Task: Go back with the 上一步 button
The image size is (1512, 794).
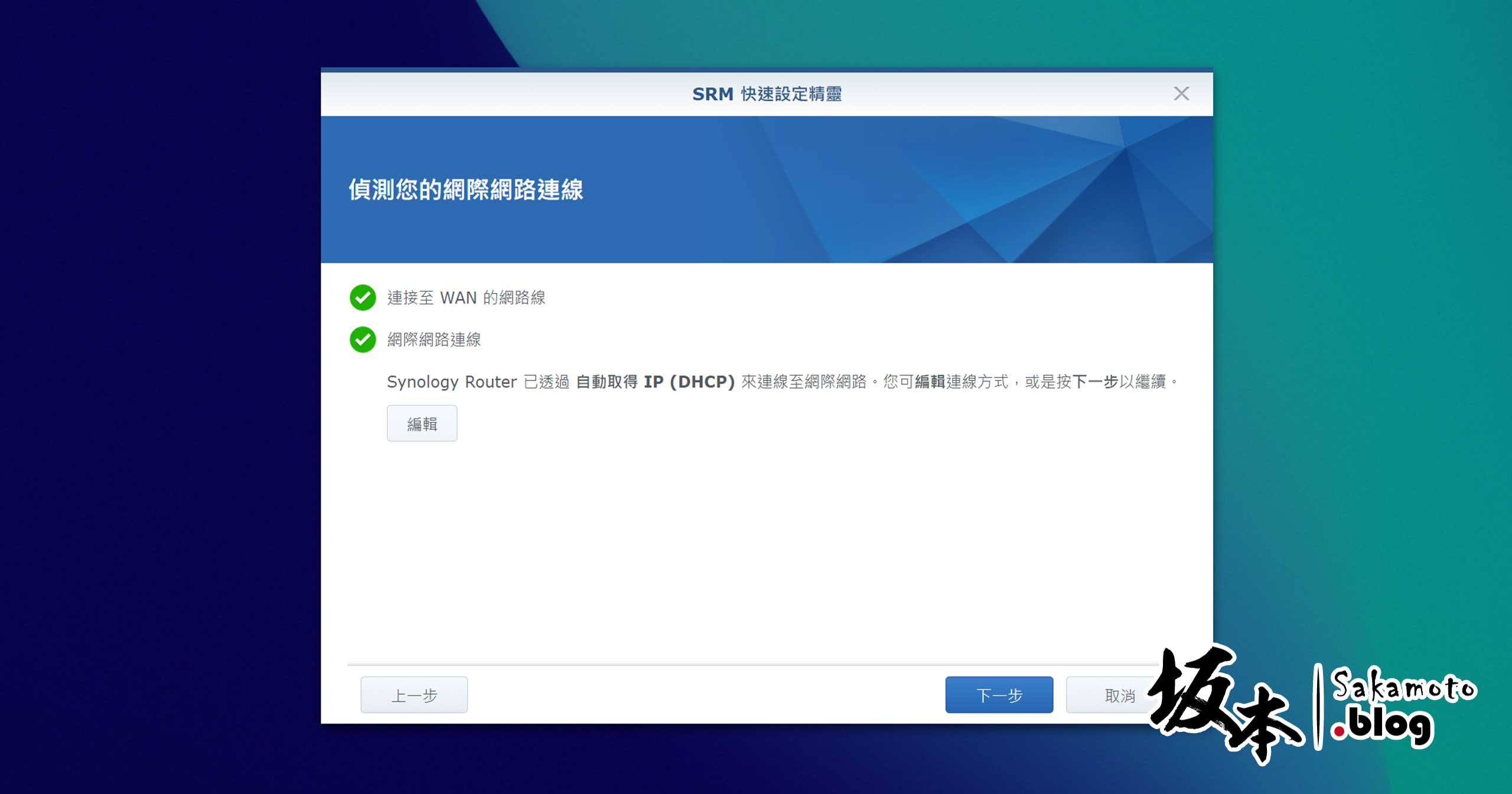Action: tap(414, 695)
